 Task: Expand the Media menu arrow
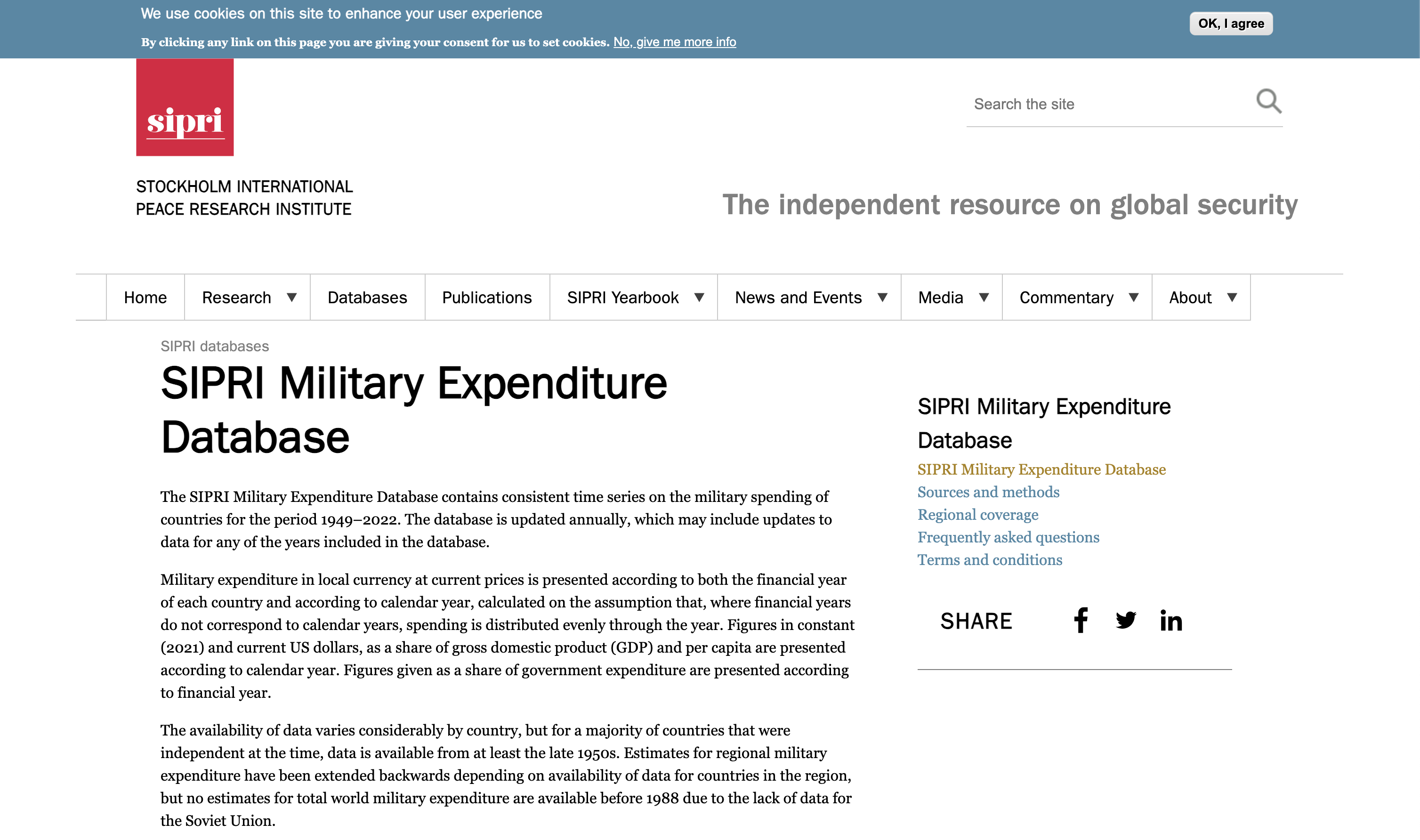984,297
